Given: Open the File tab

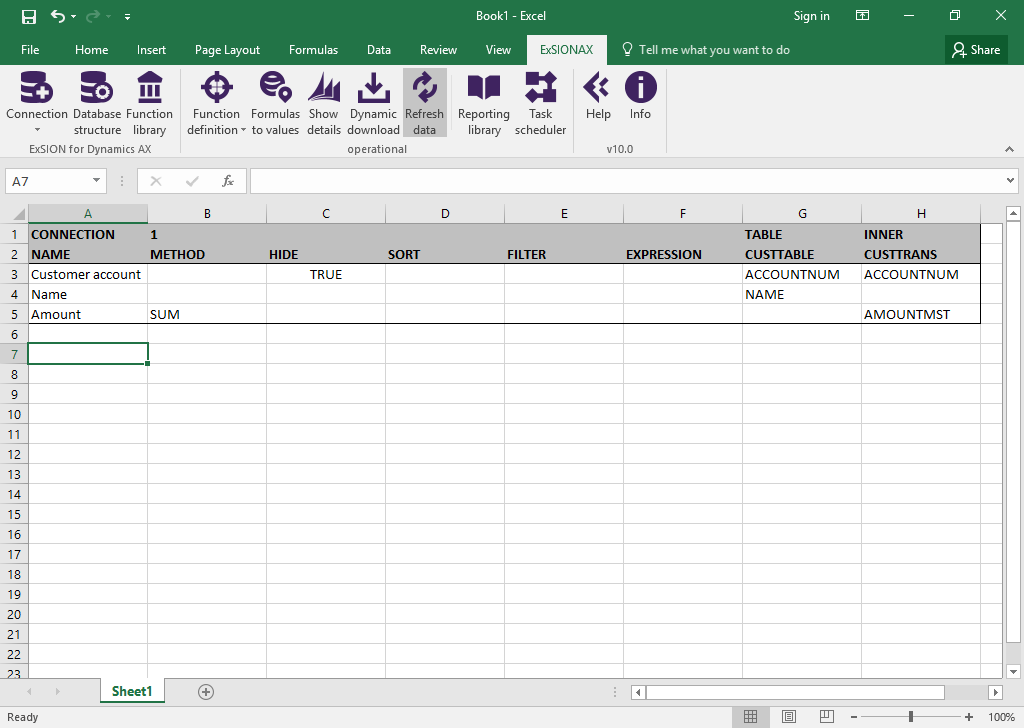Looking at the screenshot, I should [x=30, y=50].
